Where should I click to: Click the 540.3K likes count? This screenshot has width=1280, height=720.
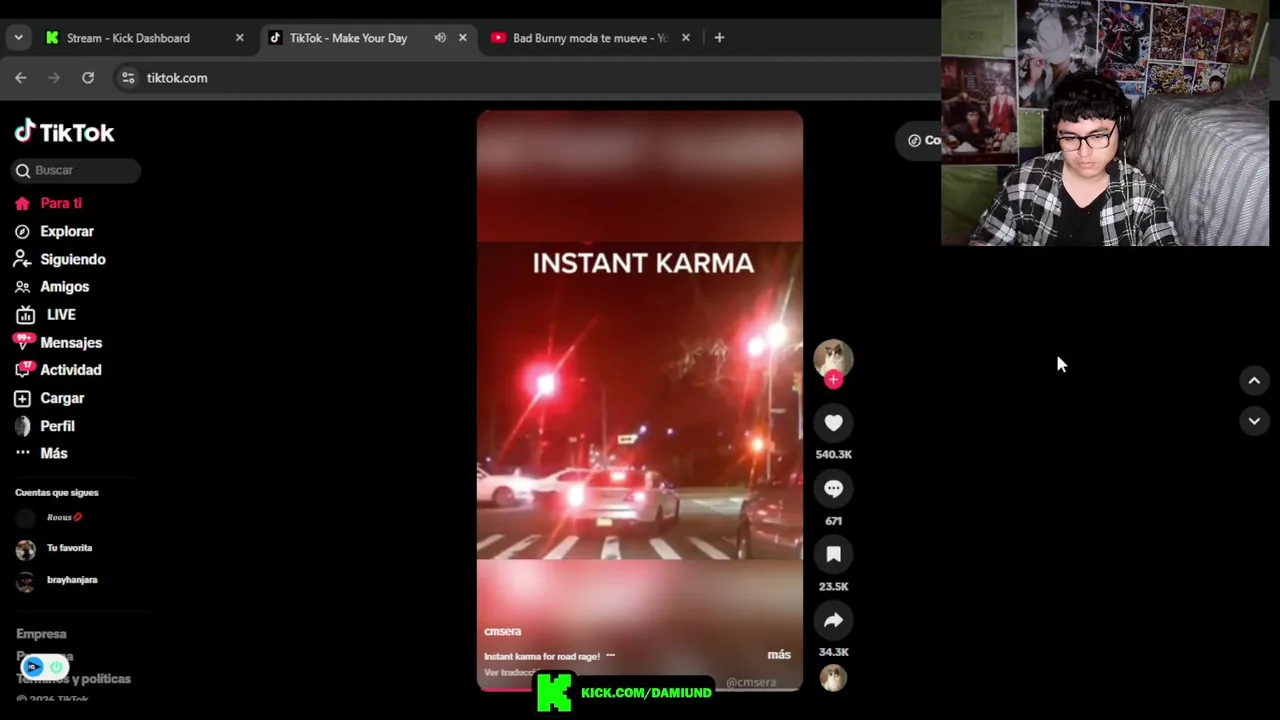click(833, 454)
